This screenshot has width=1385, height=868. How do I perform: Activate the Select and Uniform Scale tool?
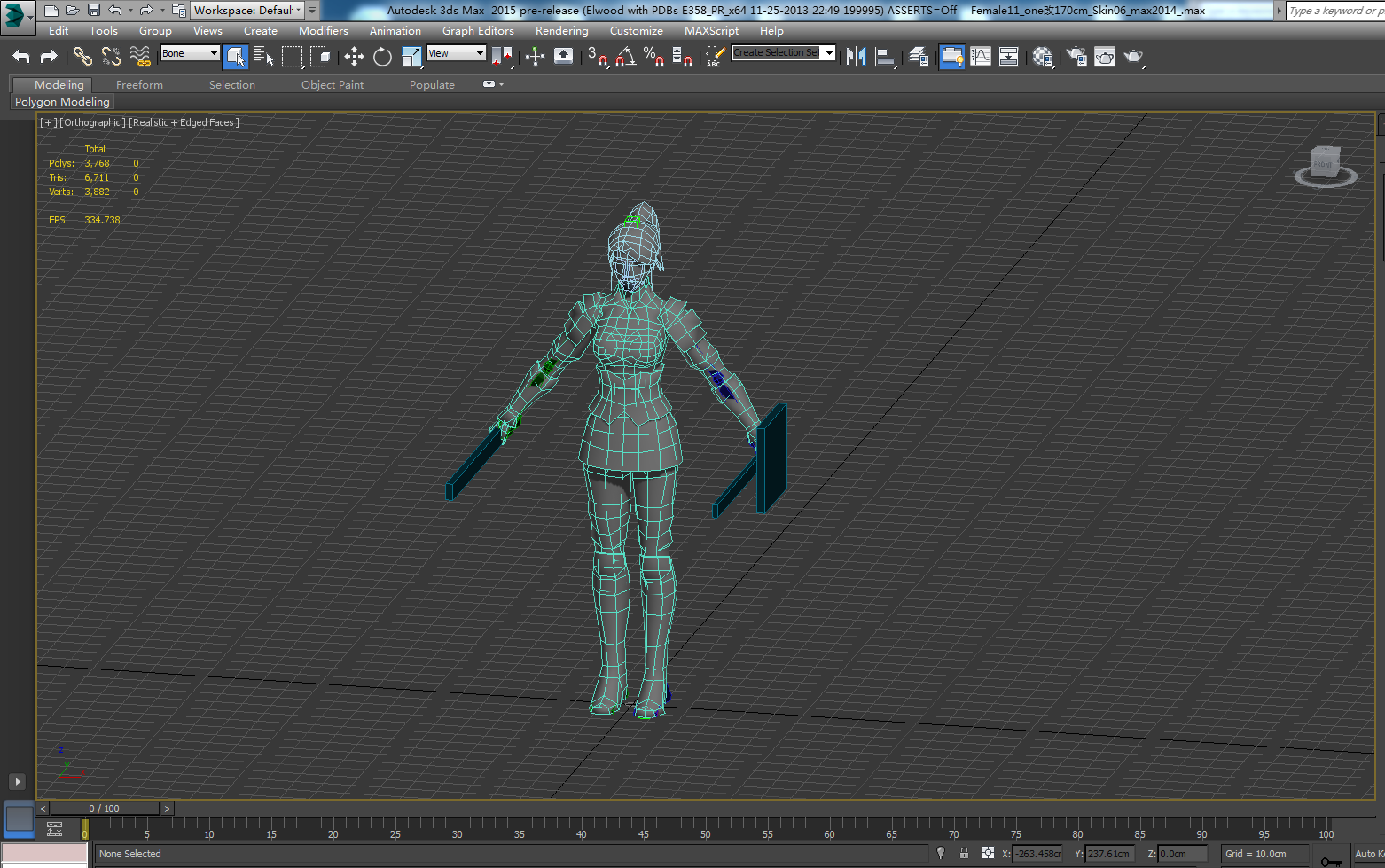point(411,57)
